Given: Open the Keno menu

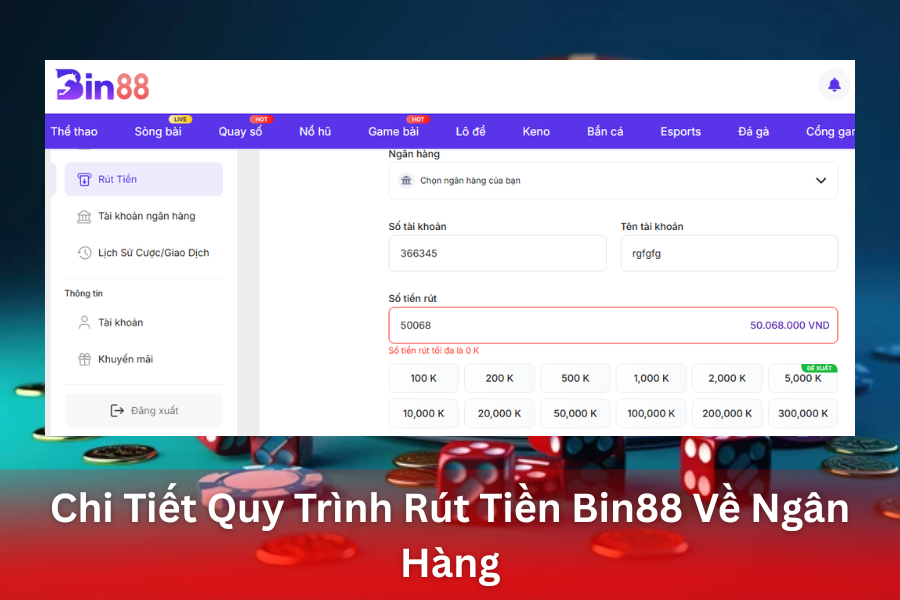Looking at the screenshot, I should tap(536, 131).
